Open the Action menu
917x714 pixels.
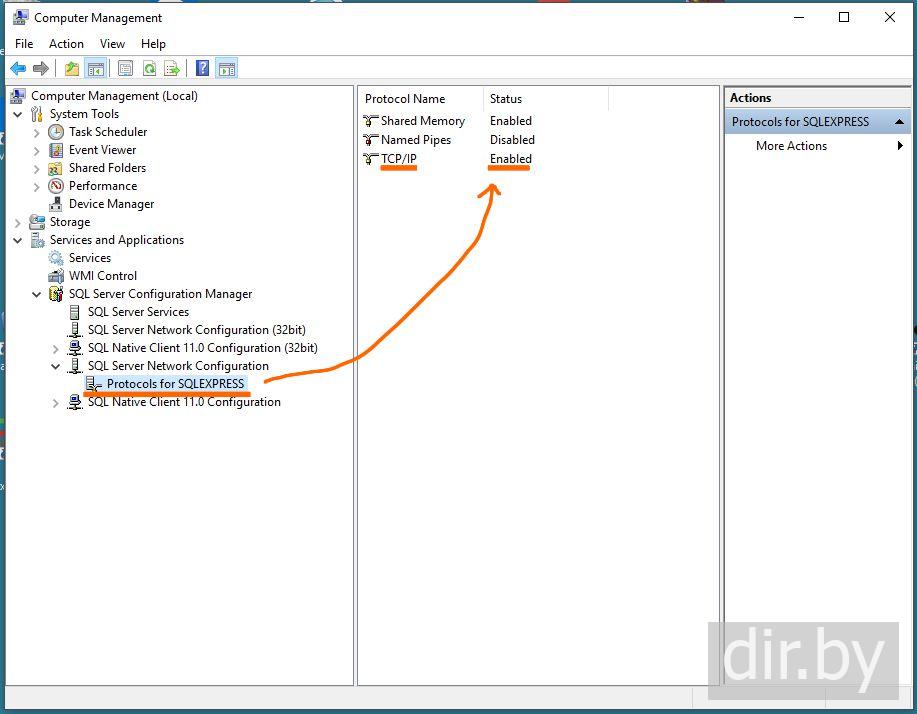(x=66, y=44)
